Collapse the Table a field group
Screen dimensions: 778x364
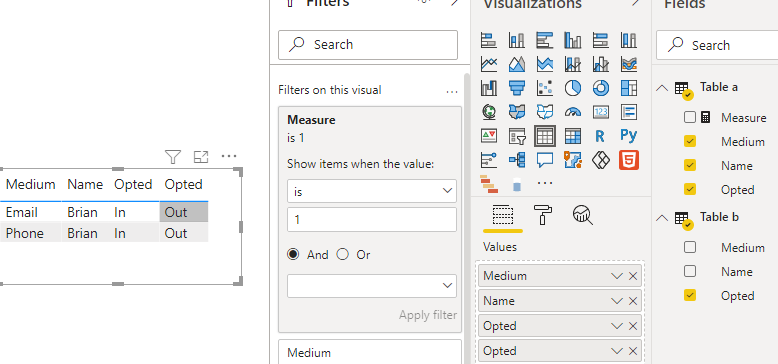coord(662,88)
